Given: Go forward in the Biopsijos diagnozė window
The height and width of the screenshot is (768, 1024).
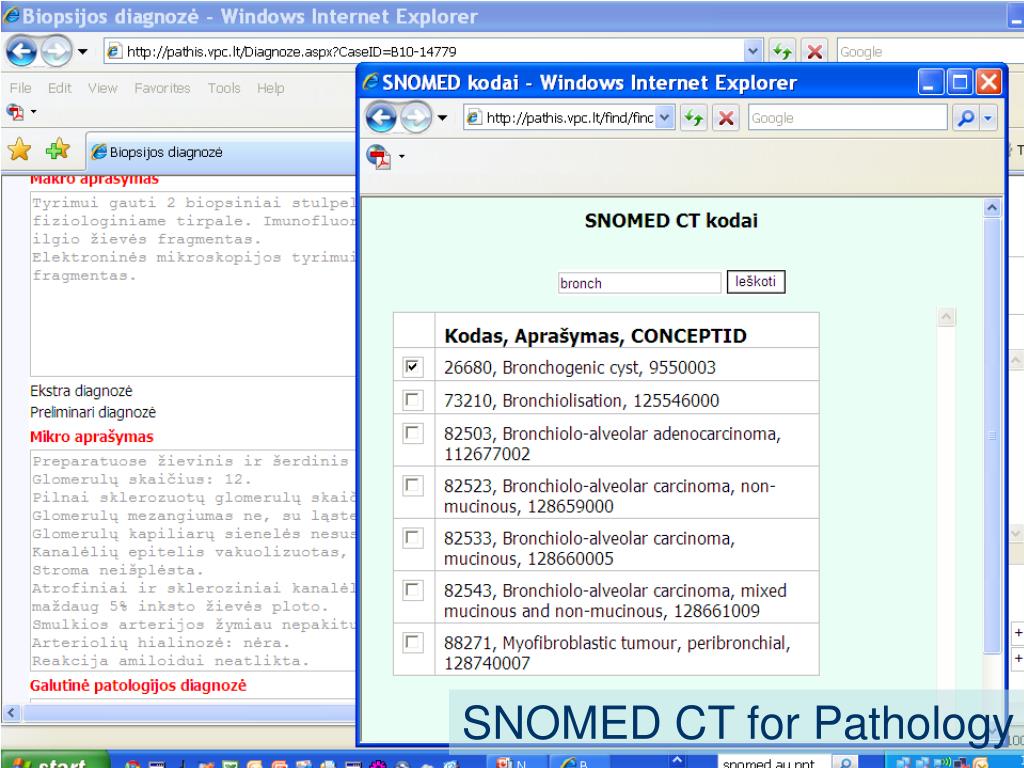Looking at the screenshot, I should (56, 51).
